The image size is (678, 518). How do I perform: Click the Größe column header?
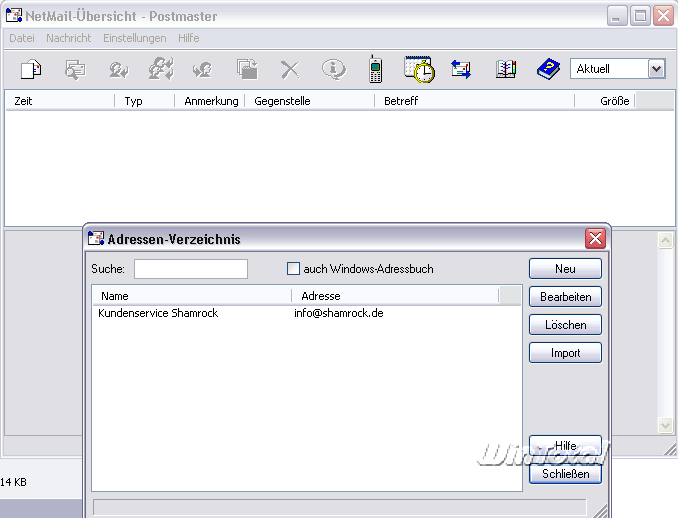click(605, 101)
